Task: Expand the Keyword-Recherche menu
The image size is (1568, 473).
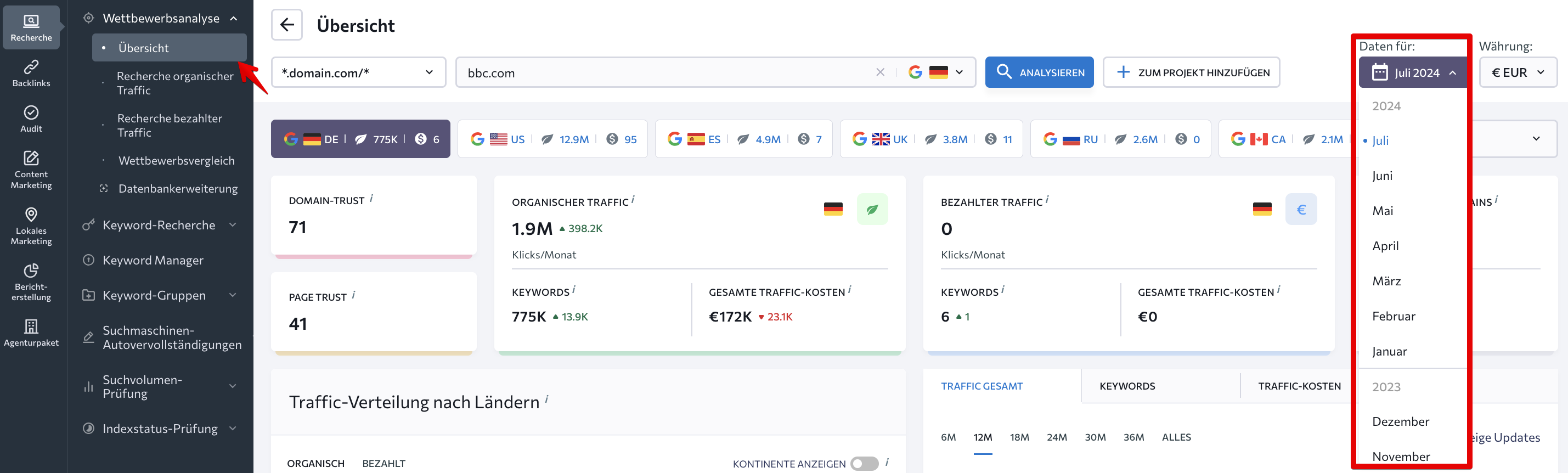Action: point(233,225)
